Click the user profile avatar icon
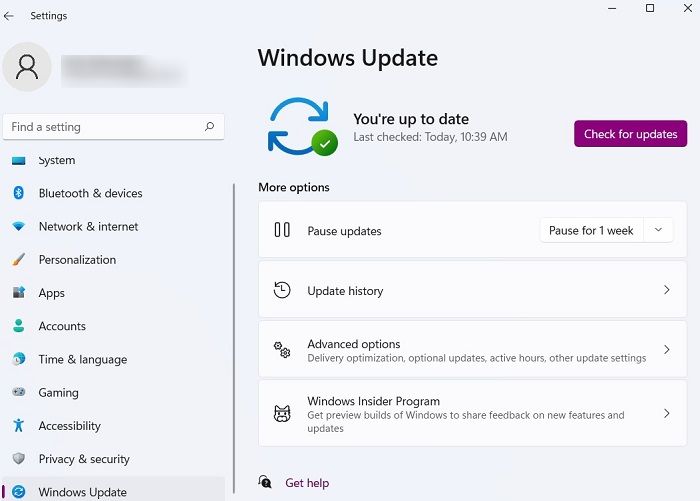Screen dimensions: 700x501 [x=27, y=67]
